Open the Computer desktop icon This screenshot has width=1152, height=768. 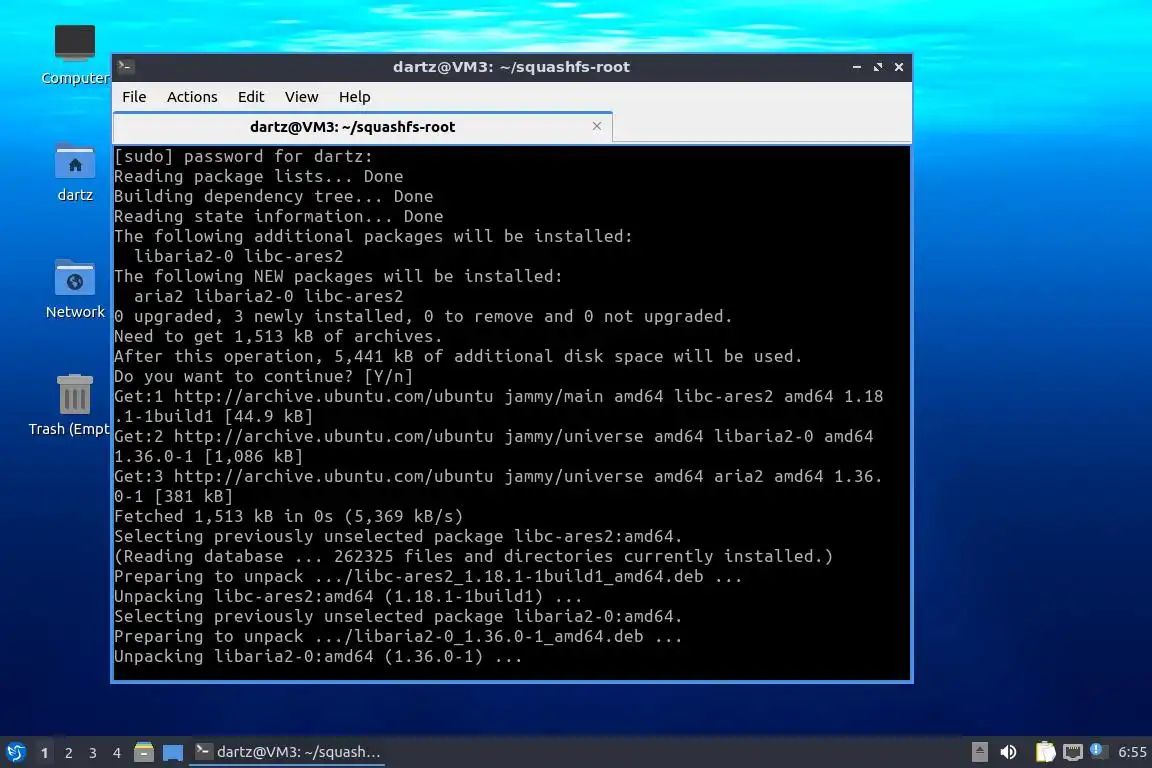point(75,54)
